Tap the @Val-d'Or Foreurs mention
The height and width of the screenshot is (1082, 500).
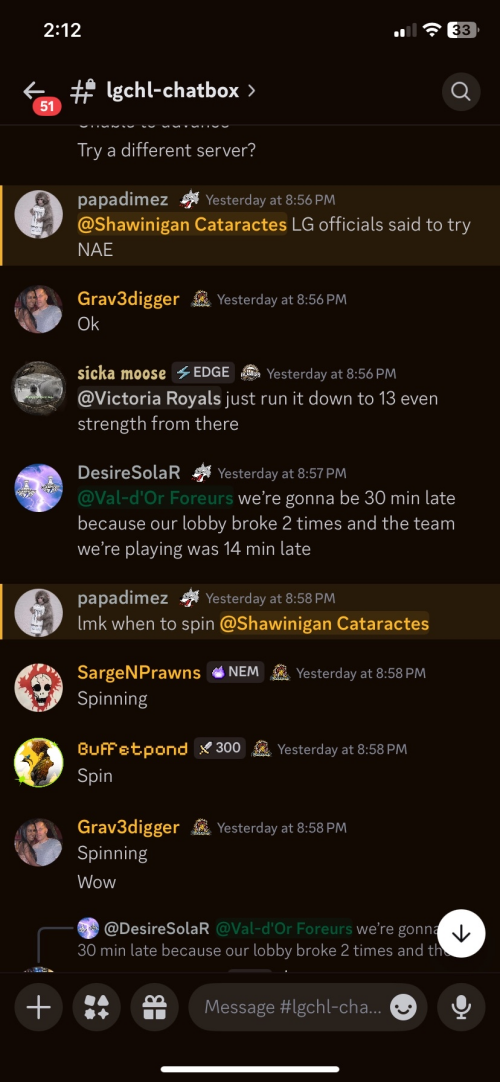click(x=155, y=498)
